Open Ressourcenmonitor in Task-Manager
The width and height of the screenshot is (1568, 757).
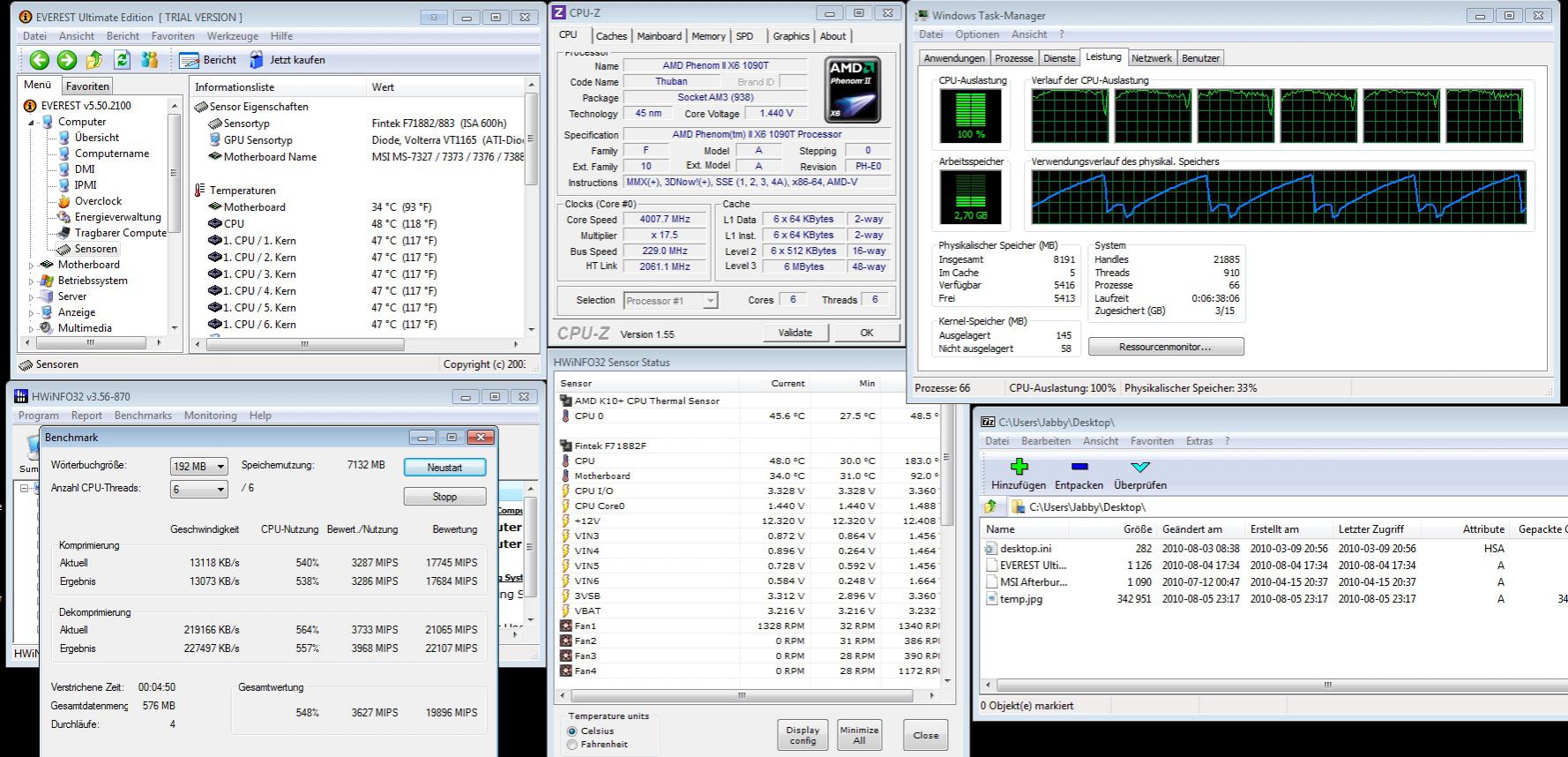1165,347
